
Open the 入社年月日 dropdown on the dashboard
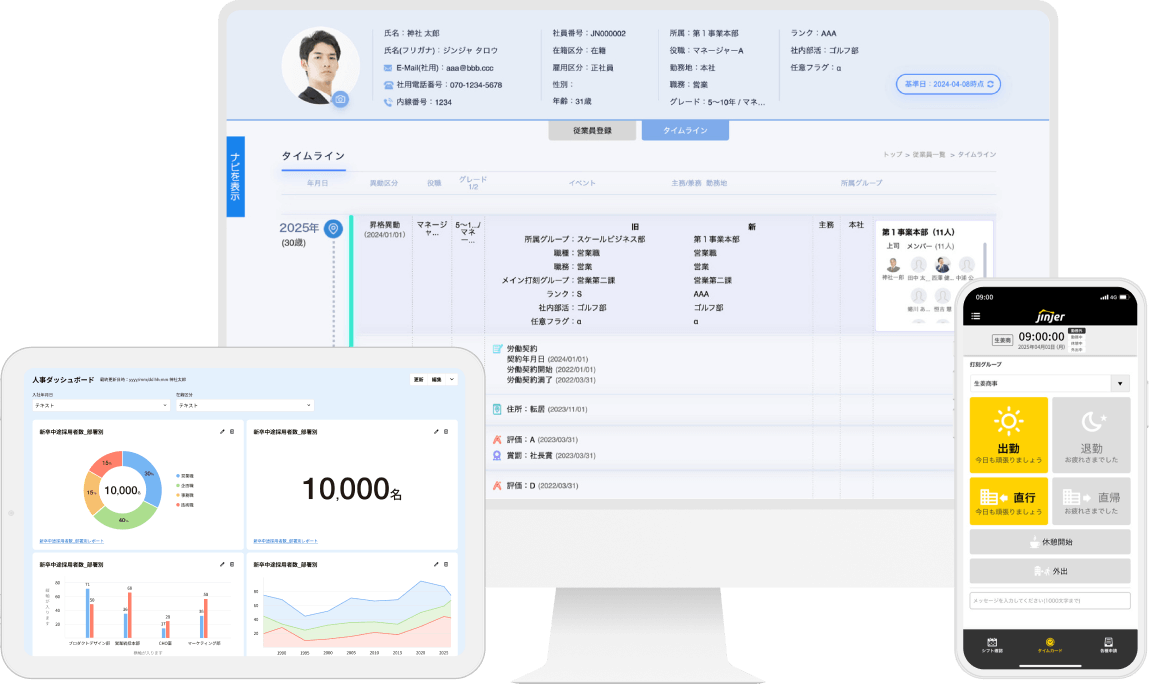coord(100,406)
